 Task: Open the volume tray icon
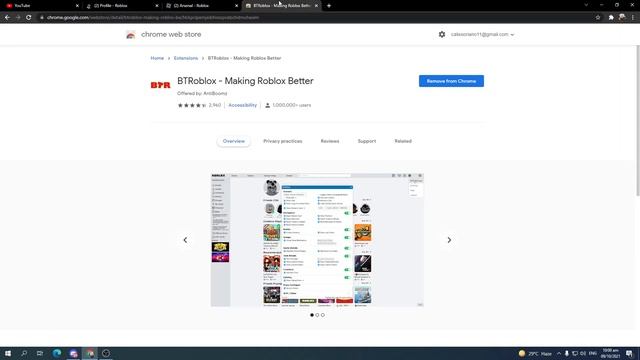[x=583, y=353]
